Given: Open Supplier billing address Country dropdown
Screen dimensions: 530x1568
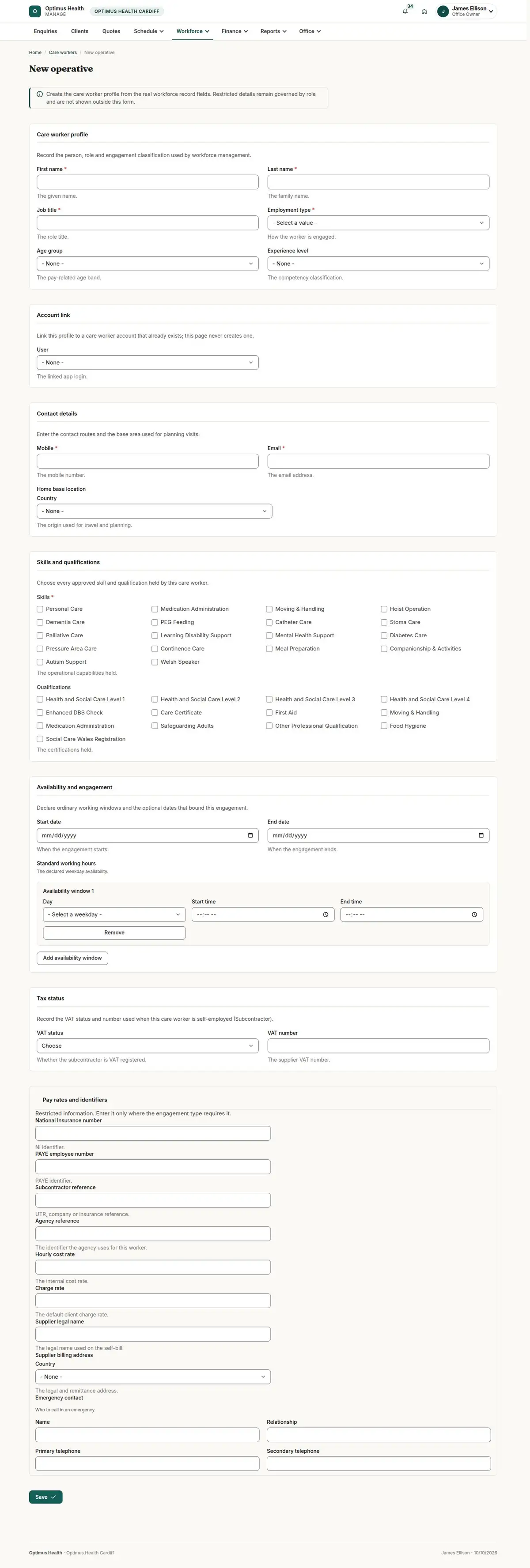Looking at the screenshot, I should click(153, 1376).
